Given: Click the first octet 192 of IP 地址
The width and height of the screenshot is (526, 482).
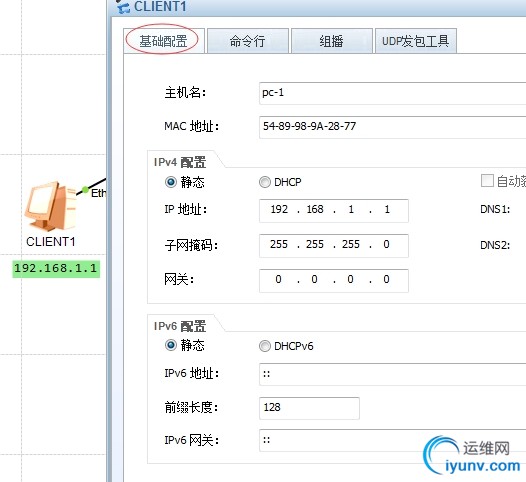Looking at the screenshot, I should click(279, 210).
